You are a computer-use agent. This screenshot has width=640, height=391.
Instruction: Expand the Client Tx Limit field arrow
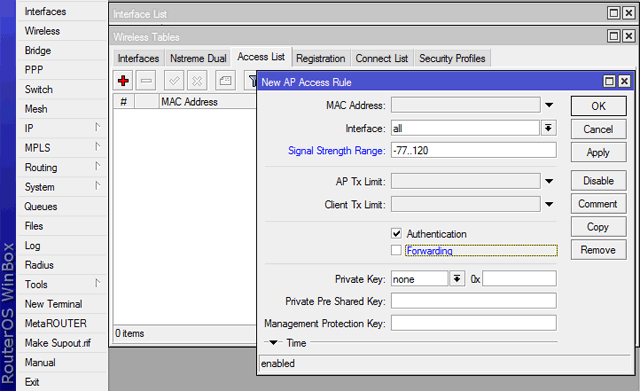[549, 204]
